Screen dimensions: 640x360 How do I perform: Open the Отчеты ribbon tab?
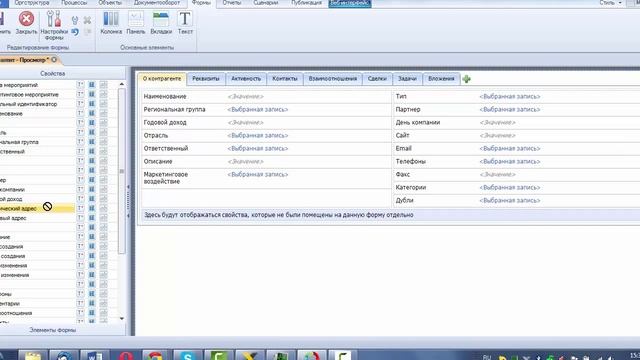click(231, 3)
